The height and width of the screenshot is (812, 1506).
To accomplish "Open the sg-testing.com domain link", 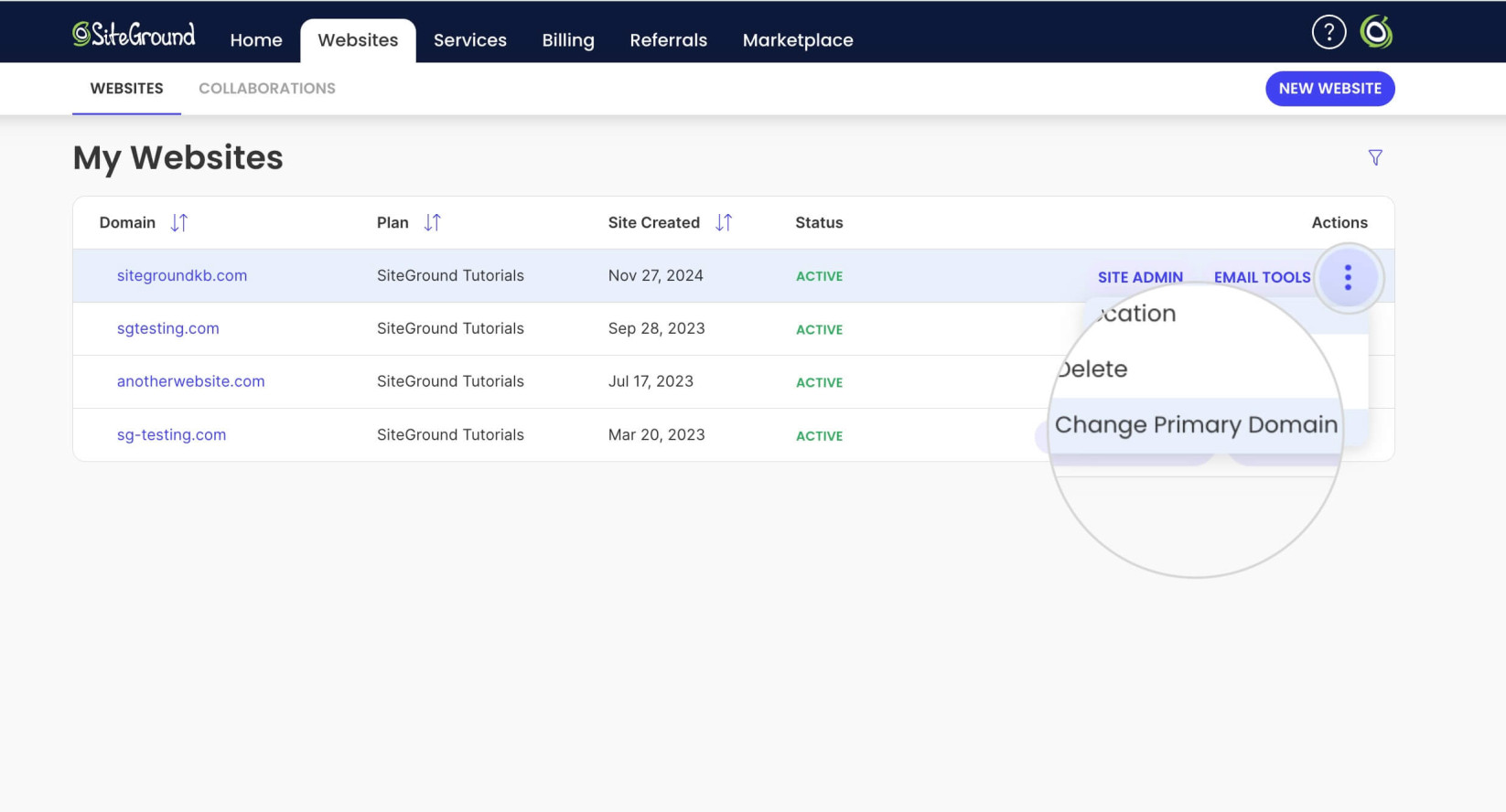I will (171, 434).
